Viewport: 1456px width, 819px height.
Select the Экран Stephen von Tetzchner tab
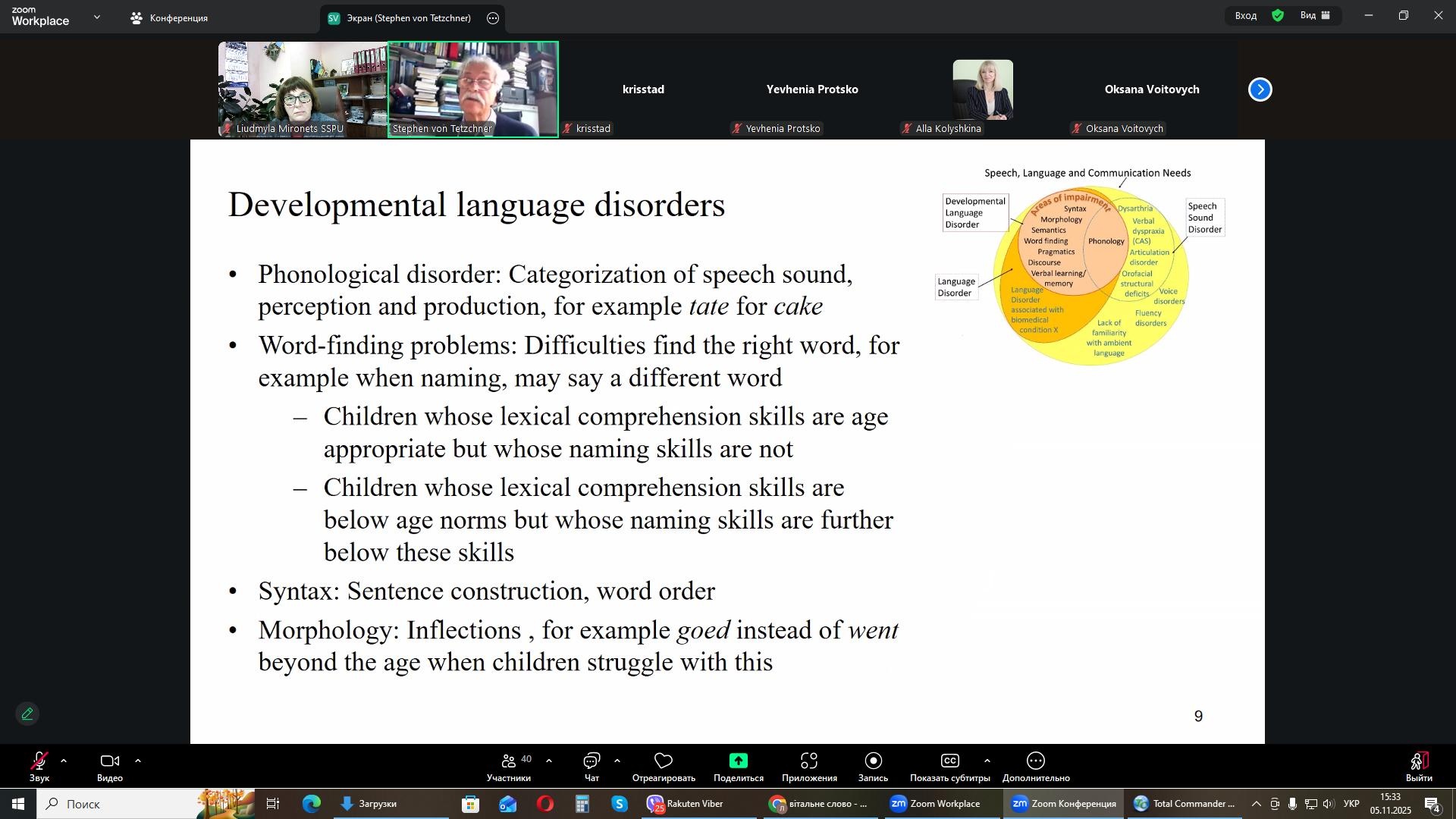[x=400, y=18]
